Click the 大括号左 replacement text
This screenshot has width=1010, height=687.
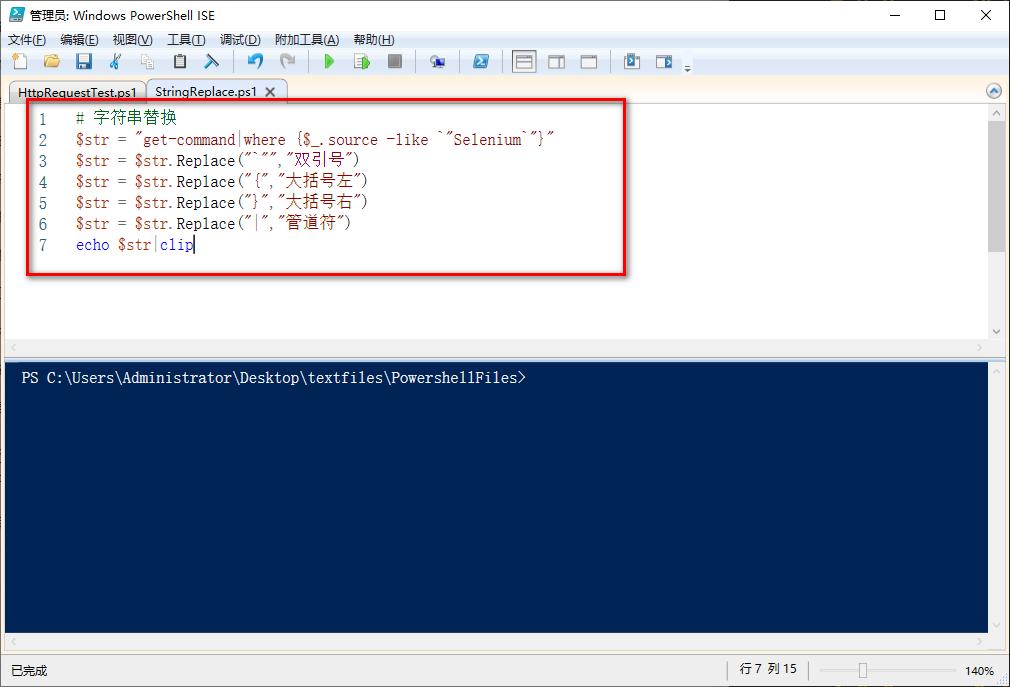coord(319,181)
